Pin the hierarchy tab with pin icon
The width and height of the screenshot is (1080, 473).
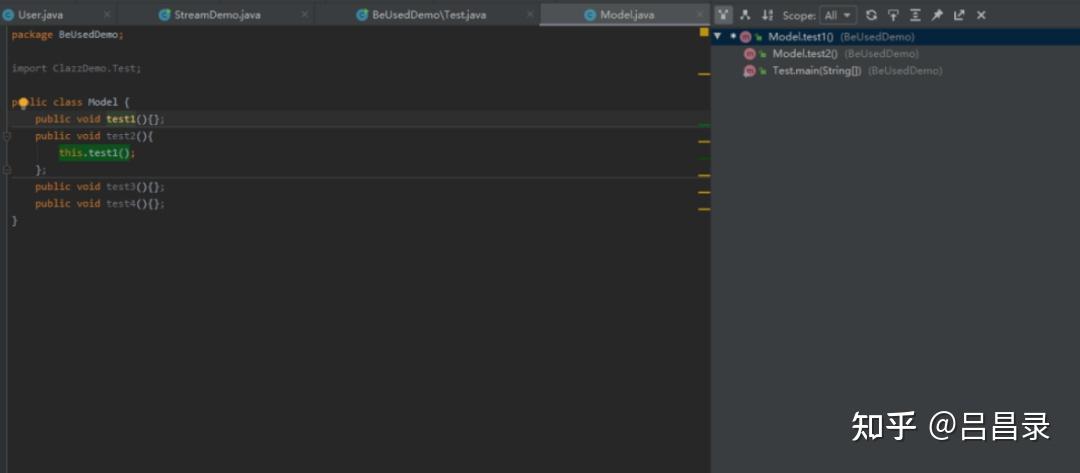point(937,15)
